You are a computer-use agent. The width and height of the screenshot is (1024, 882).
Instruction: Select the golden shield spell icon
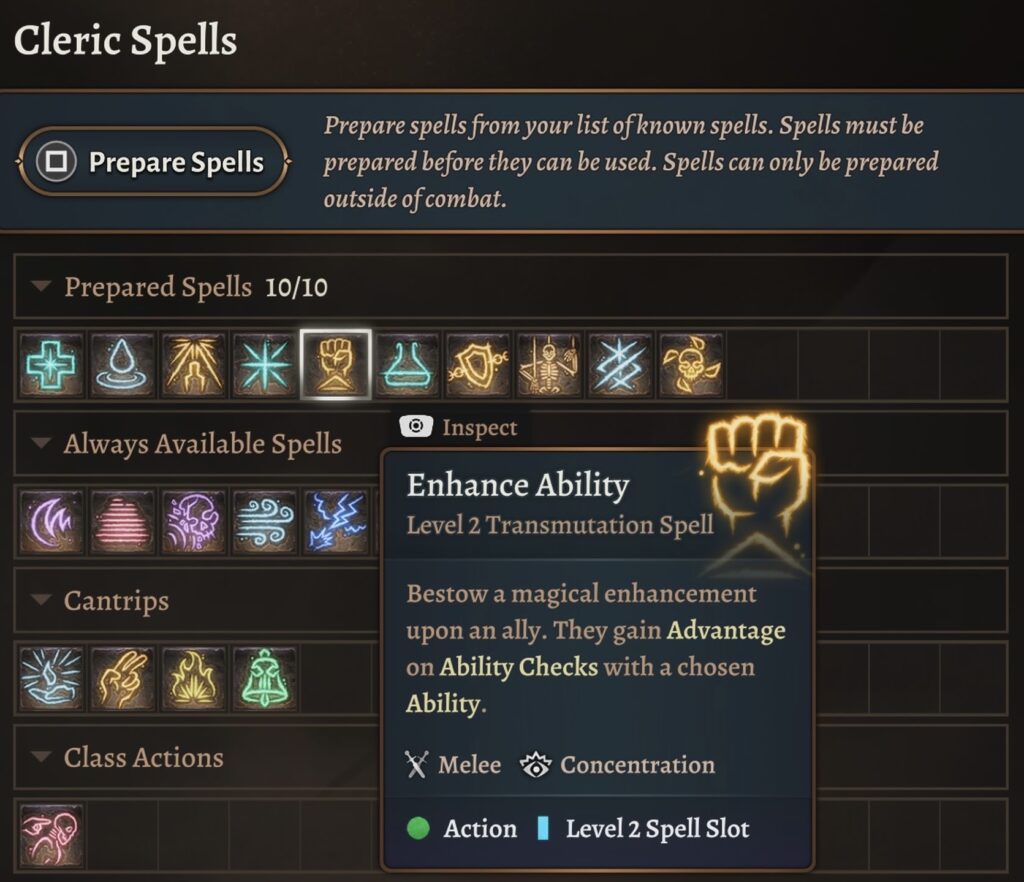click(478, 365)
